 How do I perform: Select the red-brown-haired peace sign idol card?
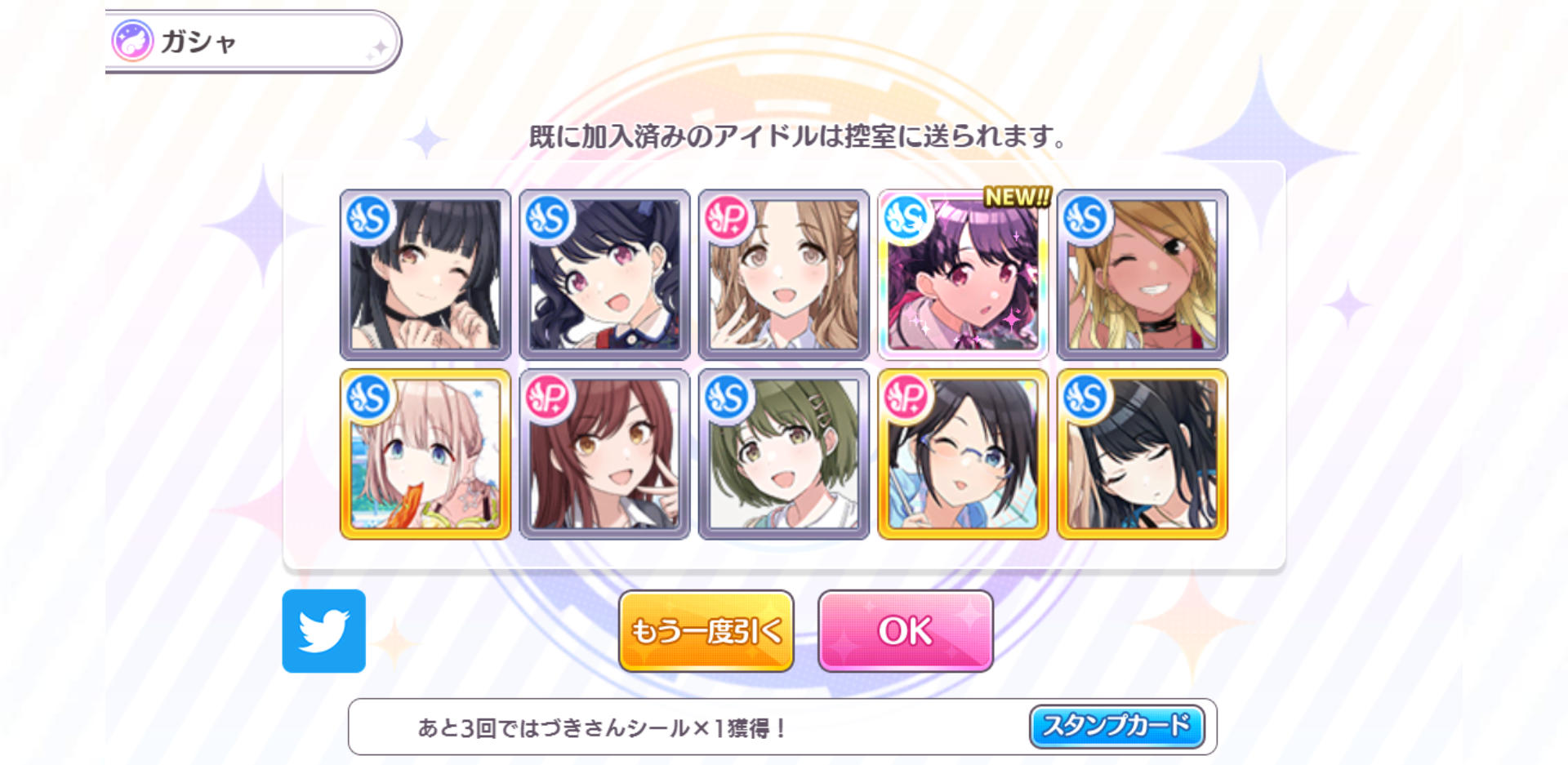(x=604, y=454)
